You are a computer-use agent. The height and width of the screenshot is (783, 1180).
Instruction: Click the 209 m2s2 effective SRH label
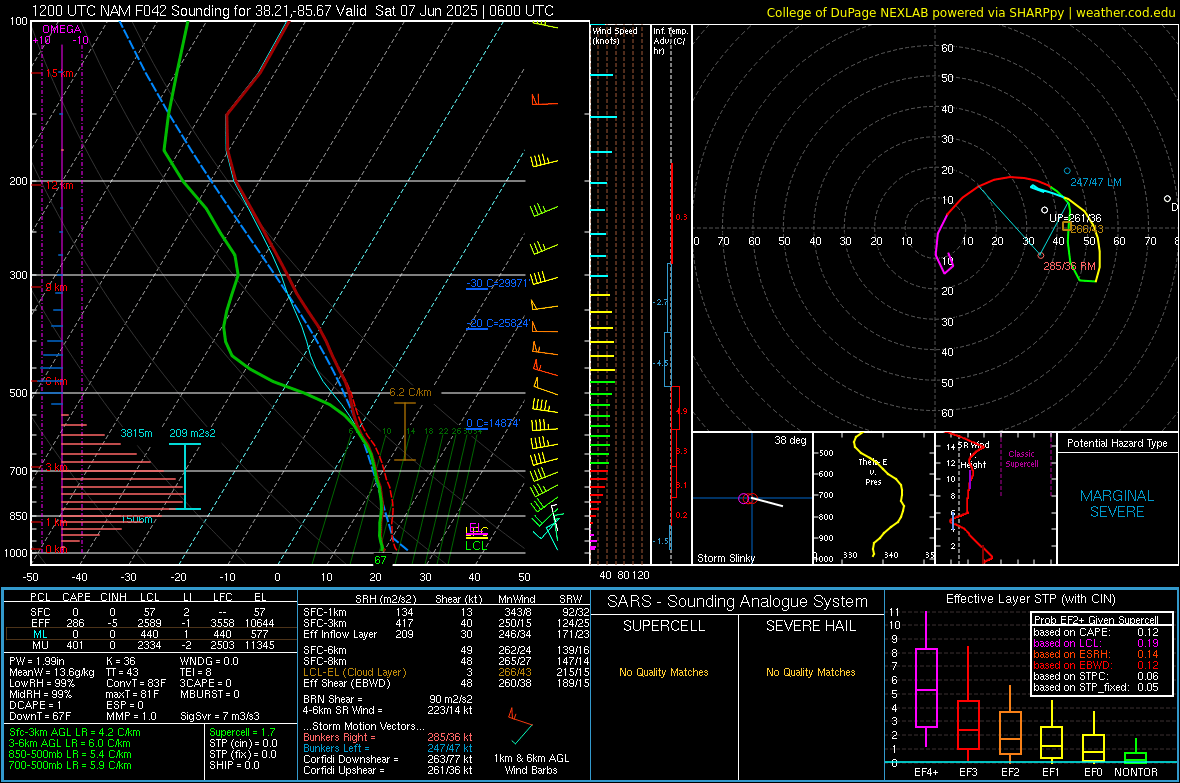click(x=193, y=433)
